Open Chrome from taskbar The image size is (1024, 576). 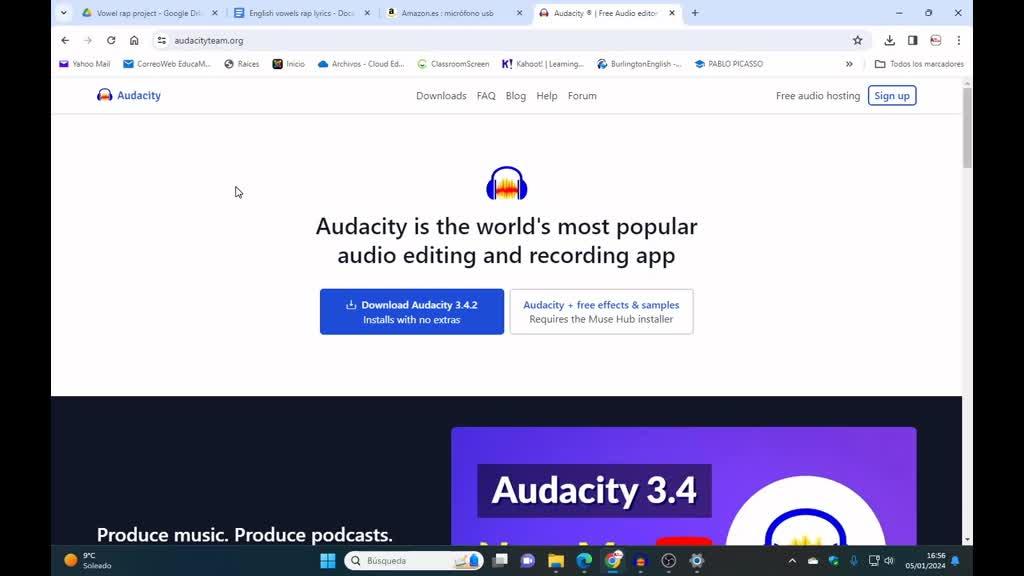click(613, 560)
